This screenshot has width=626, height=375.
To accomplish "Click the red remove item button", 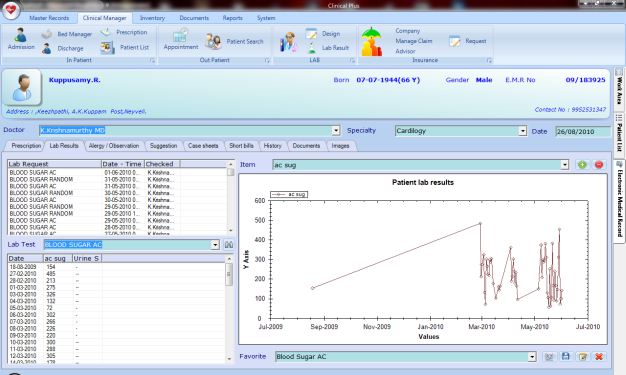I will pyautogui.click(x=599, y=165).
